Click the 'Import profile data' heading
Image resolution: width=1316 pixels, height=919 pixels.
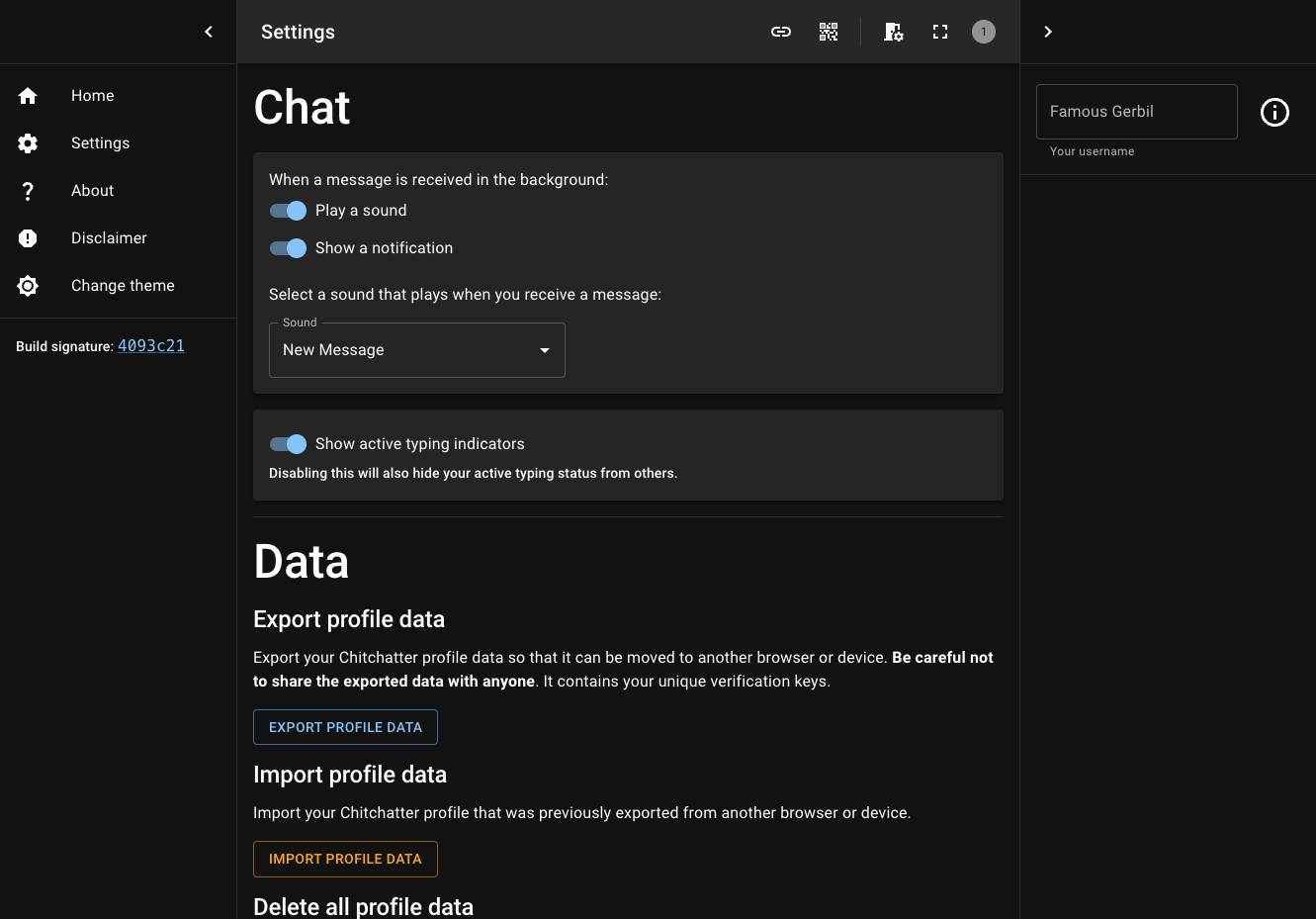pyautogui.click(x=350, y=775)
